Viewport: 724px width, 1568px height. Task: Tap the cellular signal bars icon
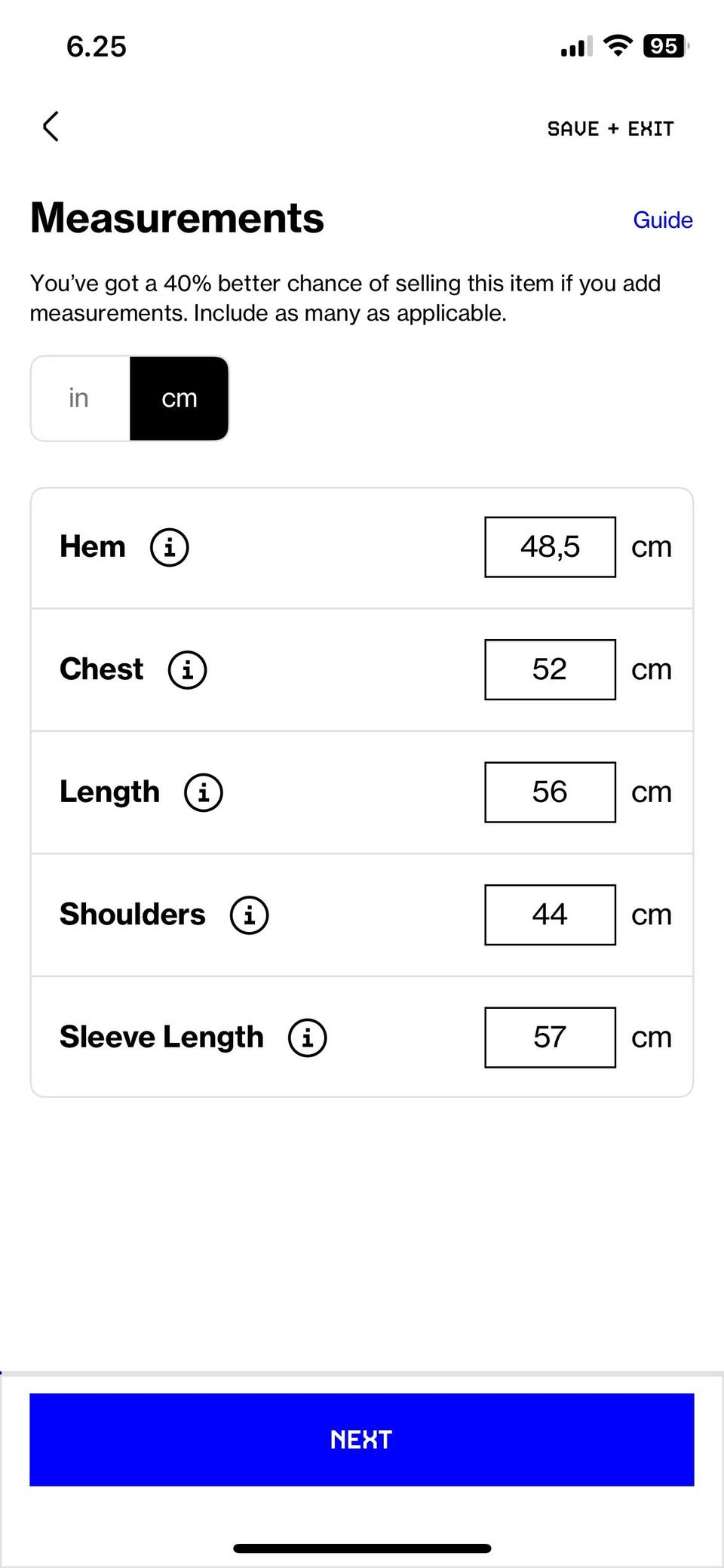576,48
